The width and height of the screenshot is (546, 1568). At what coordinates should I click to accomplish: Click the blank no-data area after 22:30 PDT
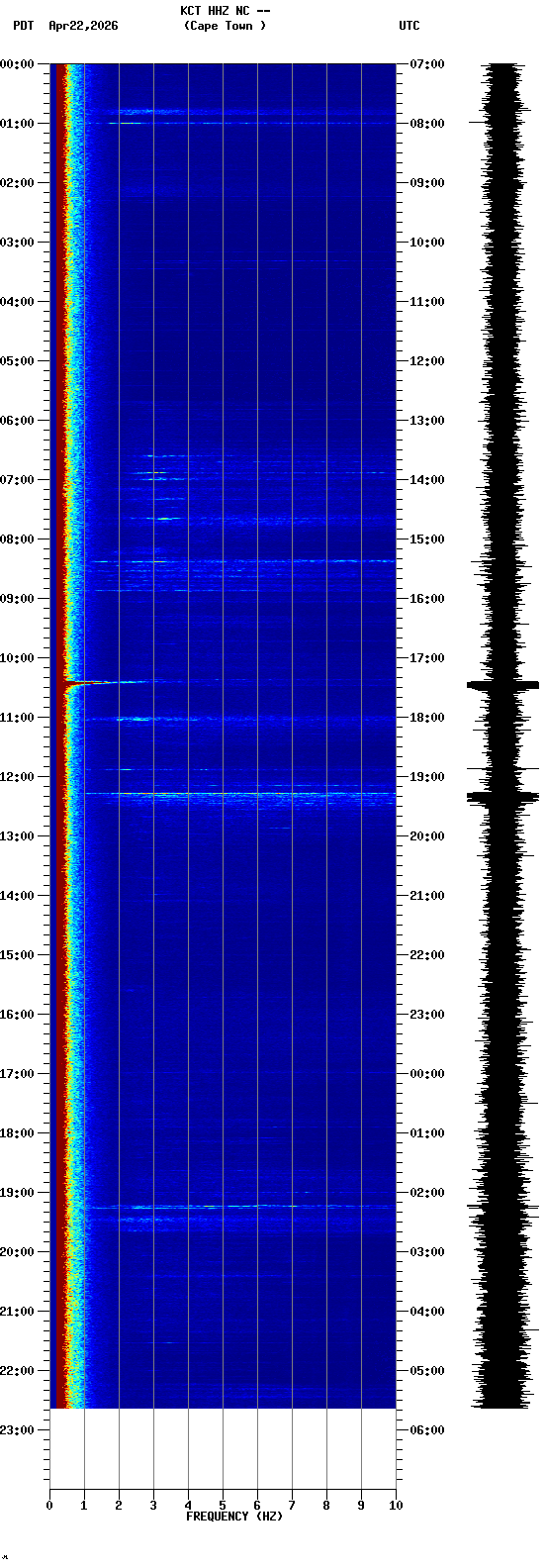tap(223, 1448)
